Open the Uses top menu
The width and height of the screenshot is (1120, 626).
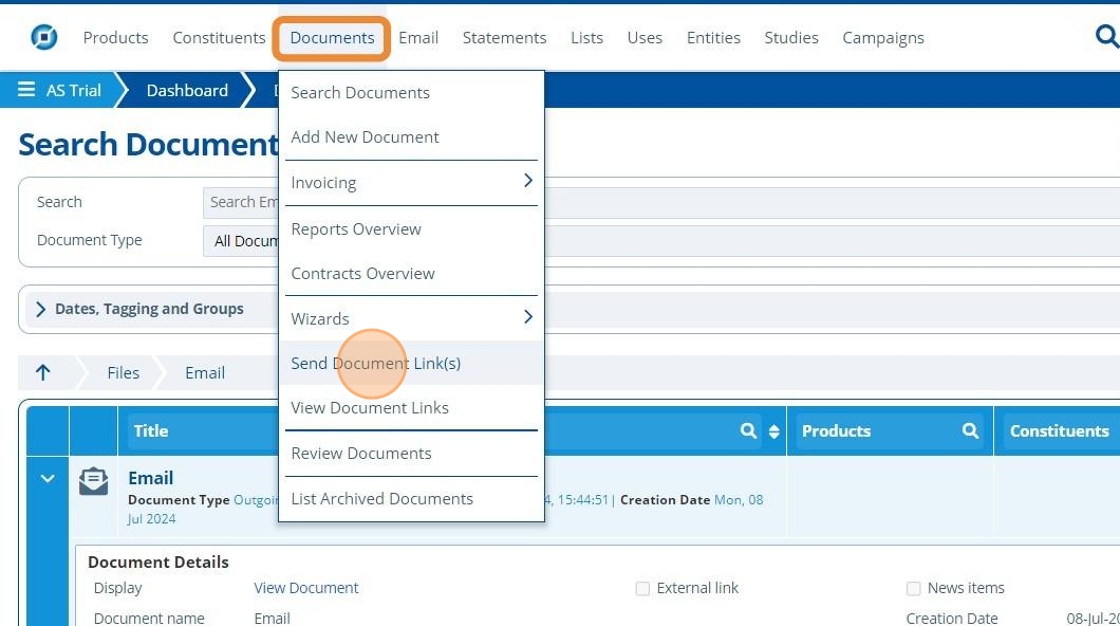(644, 38)
